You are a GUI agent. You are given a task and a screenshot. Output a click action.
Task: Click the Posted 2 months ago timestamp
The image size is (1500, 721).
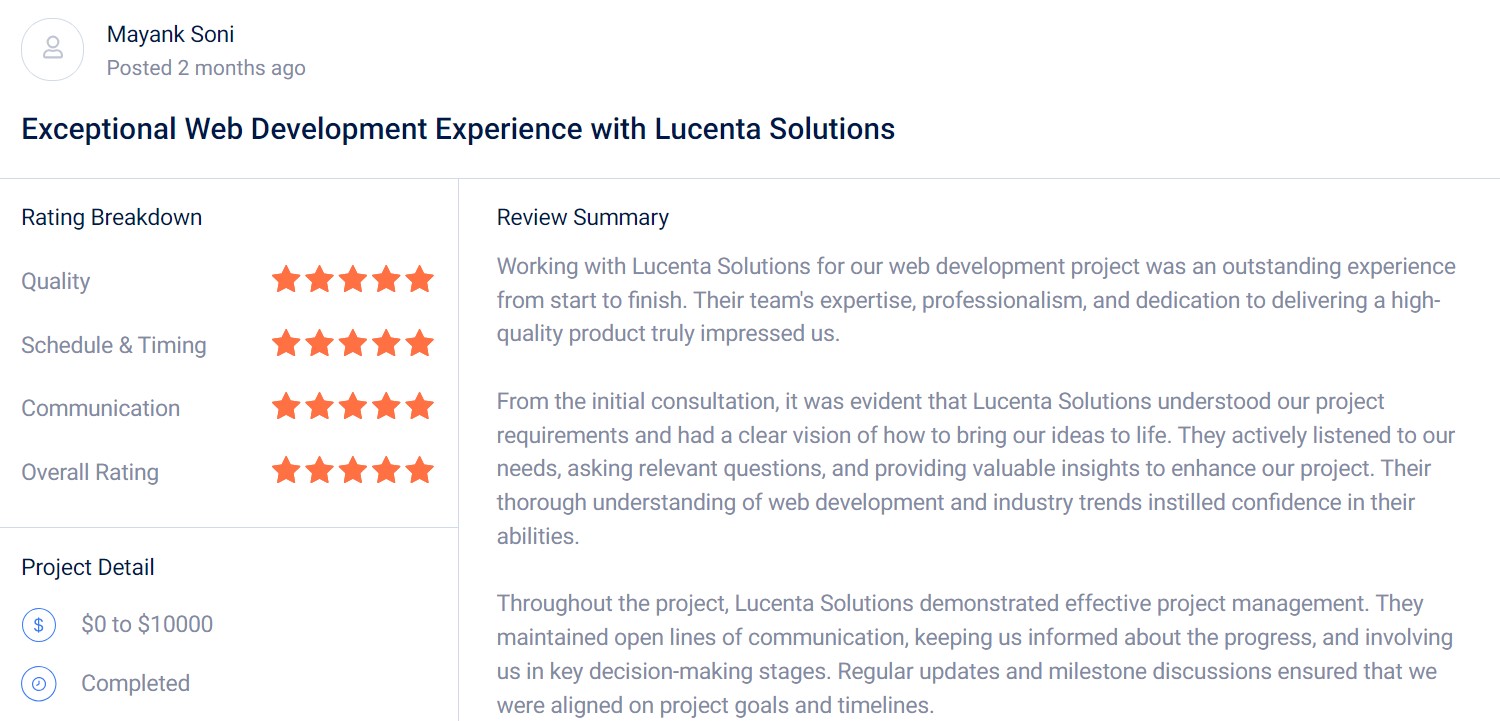(206, 67)
